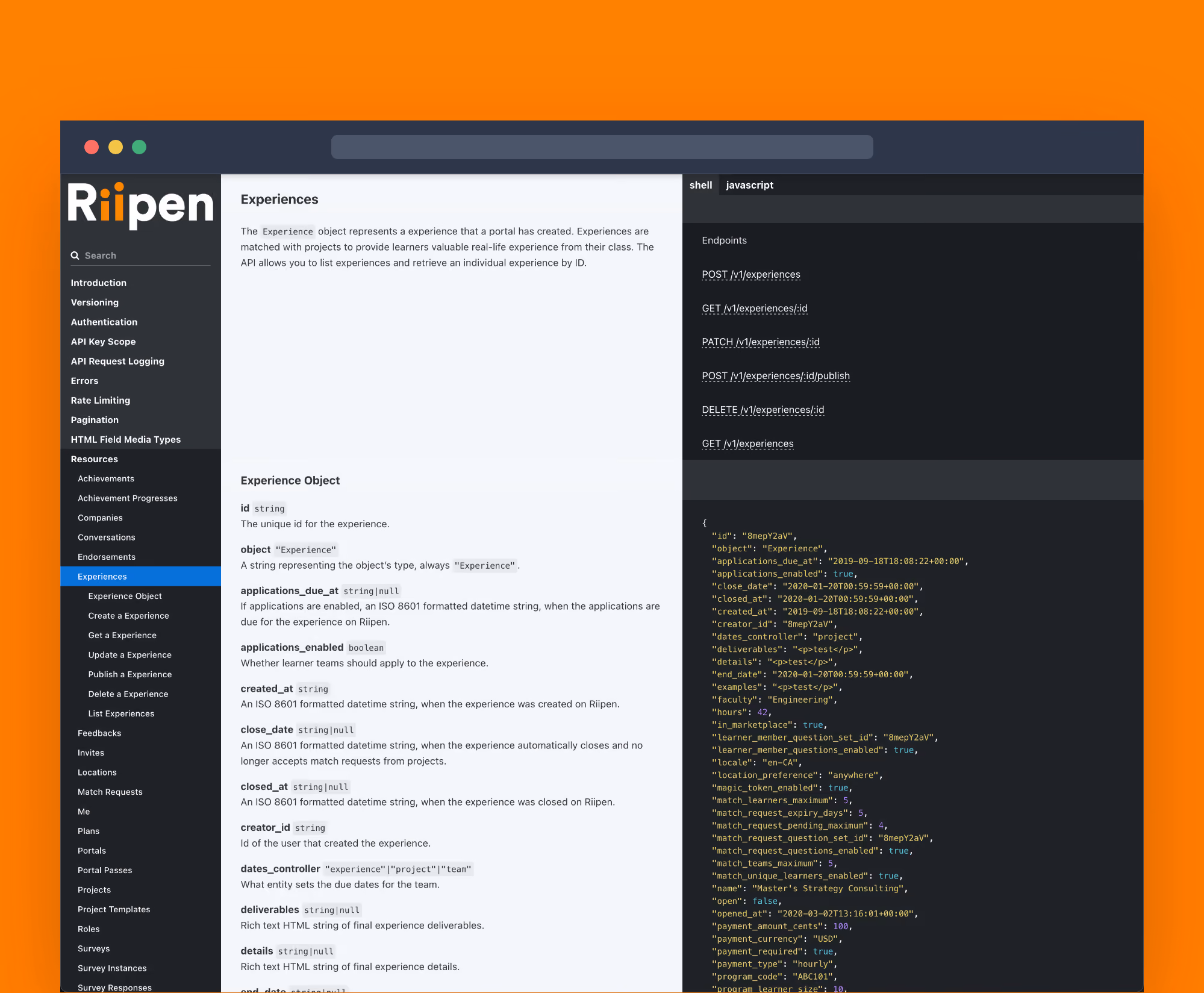Open Project Templates in sidebar
This screenshot has height=993, width=1204.
(x=114, y=909)
